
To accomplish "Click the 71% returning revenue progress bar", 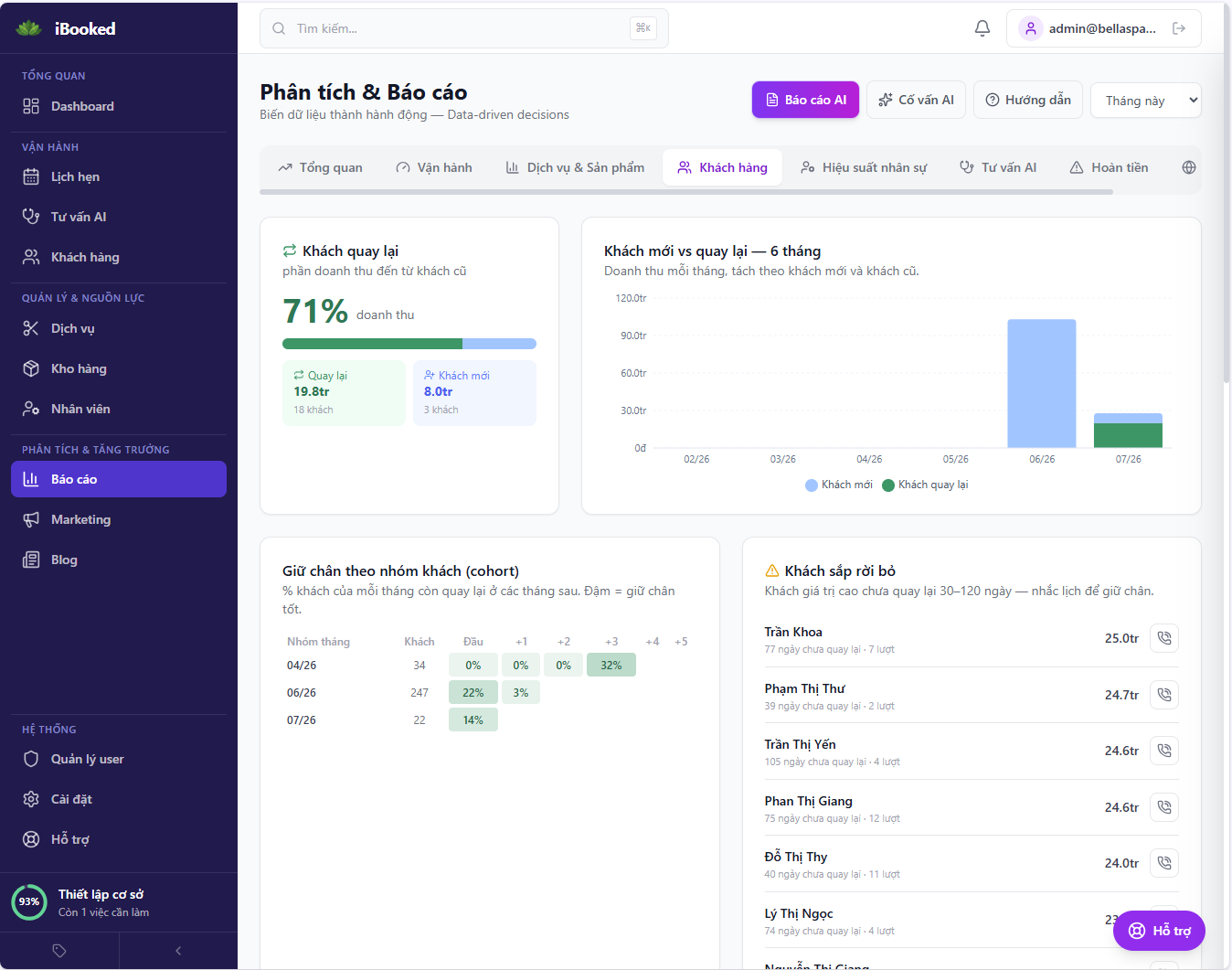I will tap(409, 344).
